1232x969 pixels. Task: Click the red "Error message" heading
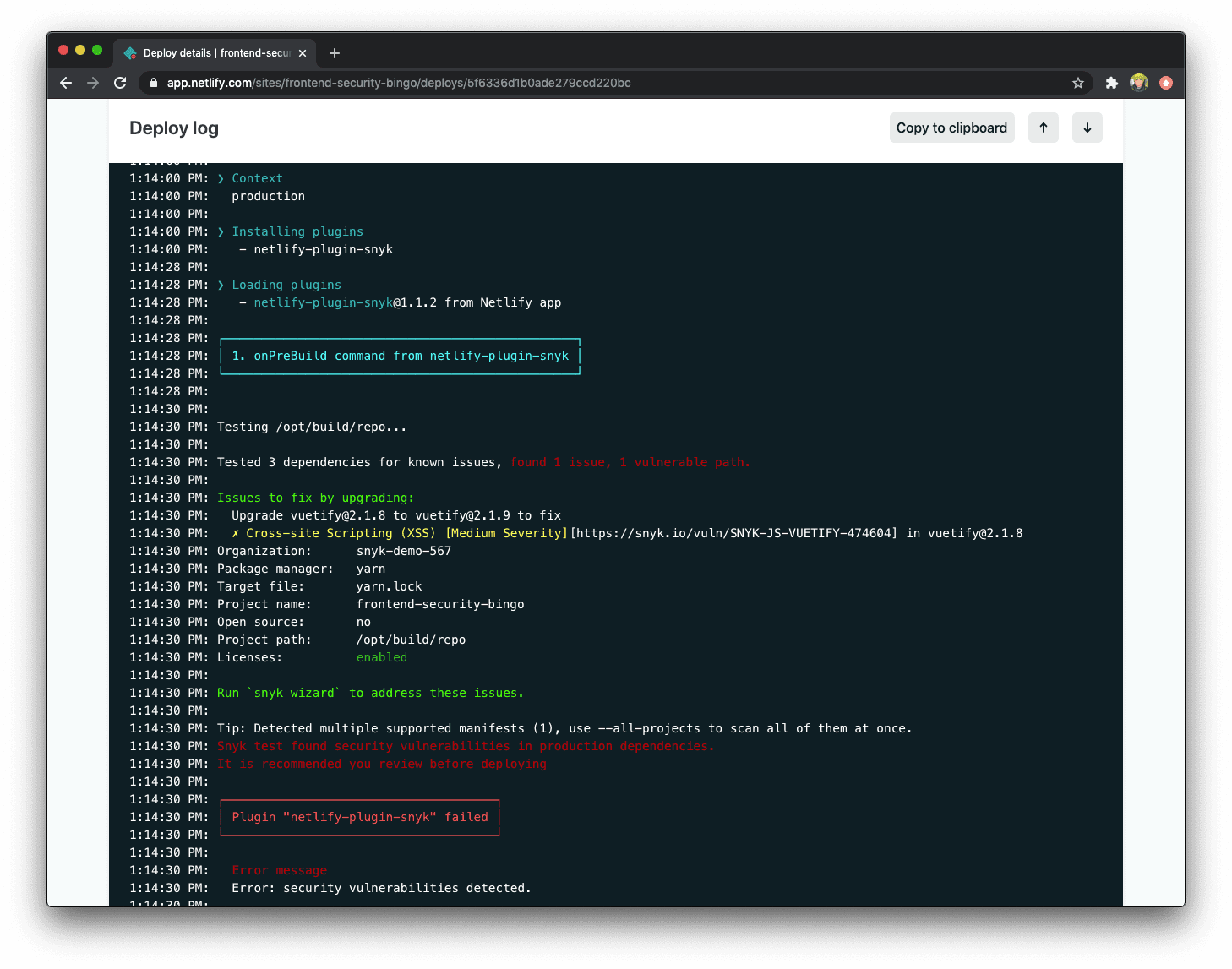click(x=279, y=870)
